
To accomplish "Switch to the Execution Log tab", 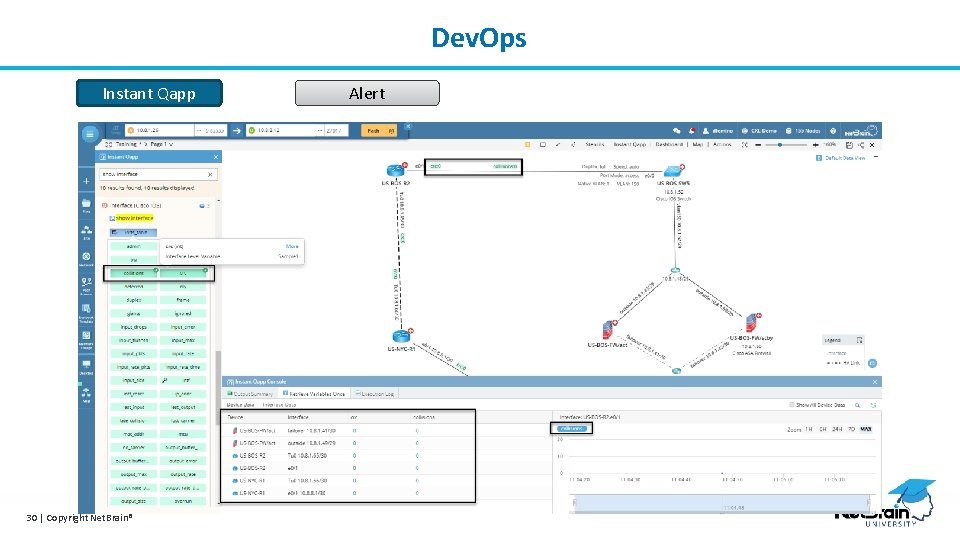I will (375, 394).
